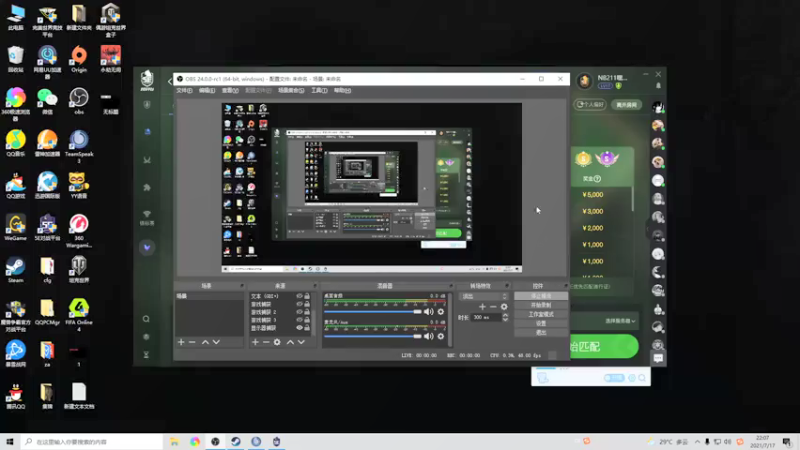Click the mixer panel vertical scrollbar
The width and height of the screenshot is (800, 450).
(x=450, y=319)
